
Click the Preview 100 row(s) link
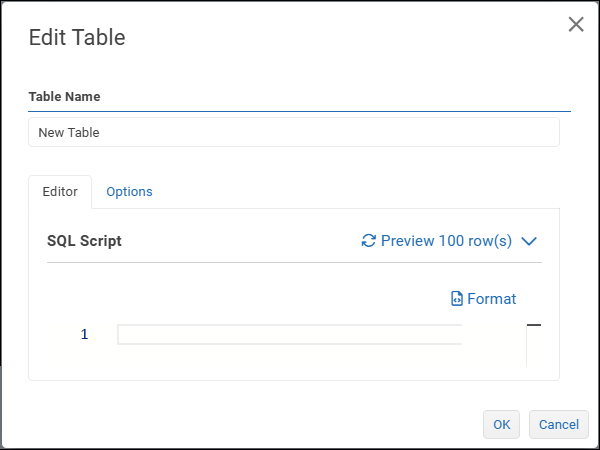pos(446,241)
